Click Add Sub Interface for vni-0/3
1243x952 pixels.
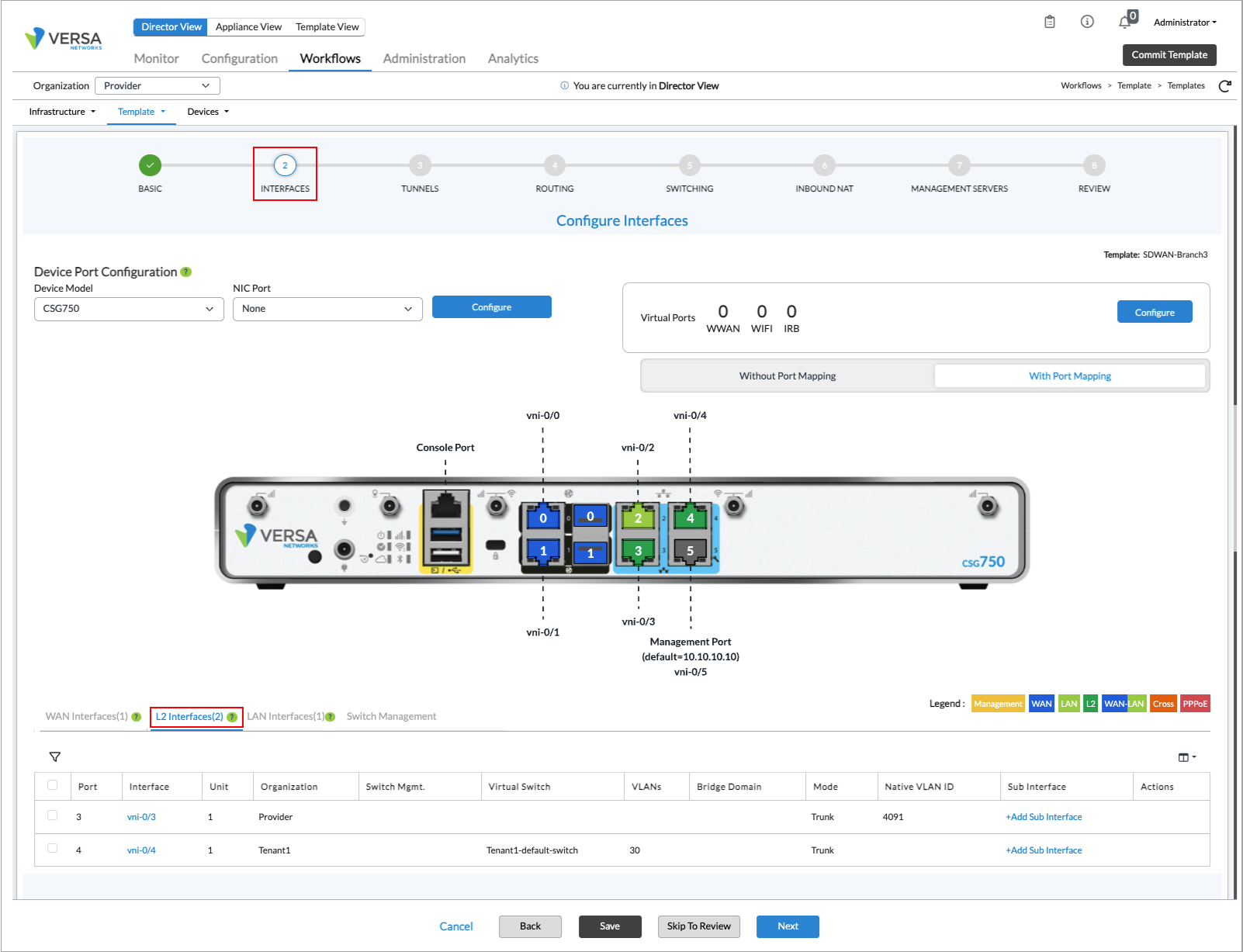1044,817
